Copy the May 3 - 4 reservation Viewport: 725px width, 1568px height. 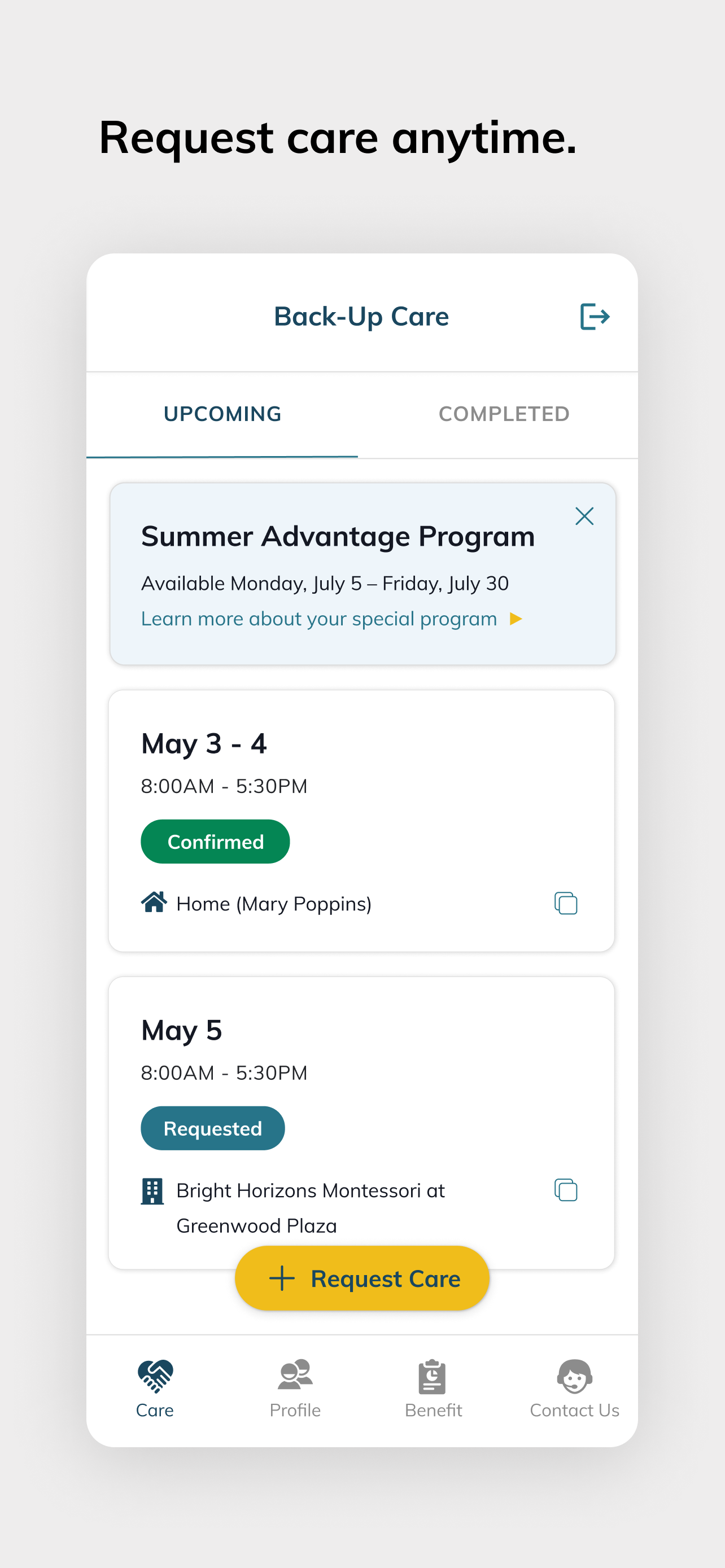click(x=566, y=903)
